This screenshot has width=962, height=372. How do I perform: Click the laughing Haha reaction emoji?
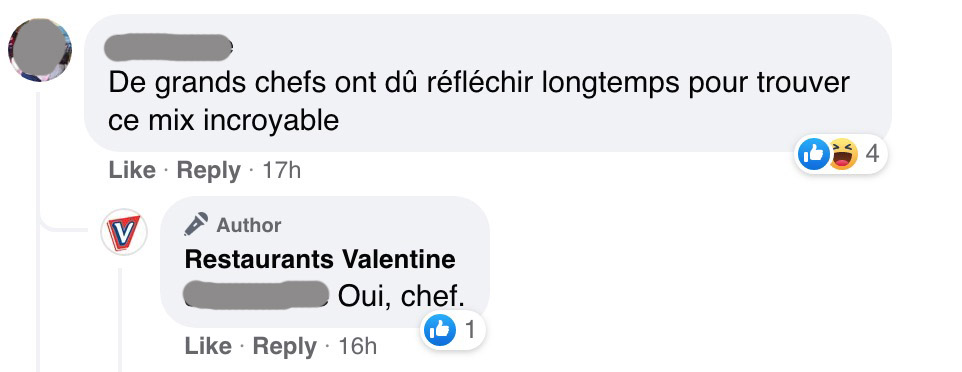click(x=843, y=153)
